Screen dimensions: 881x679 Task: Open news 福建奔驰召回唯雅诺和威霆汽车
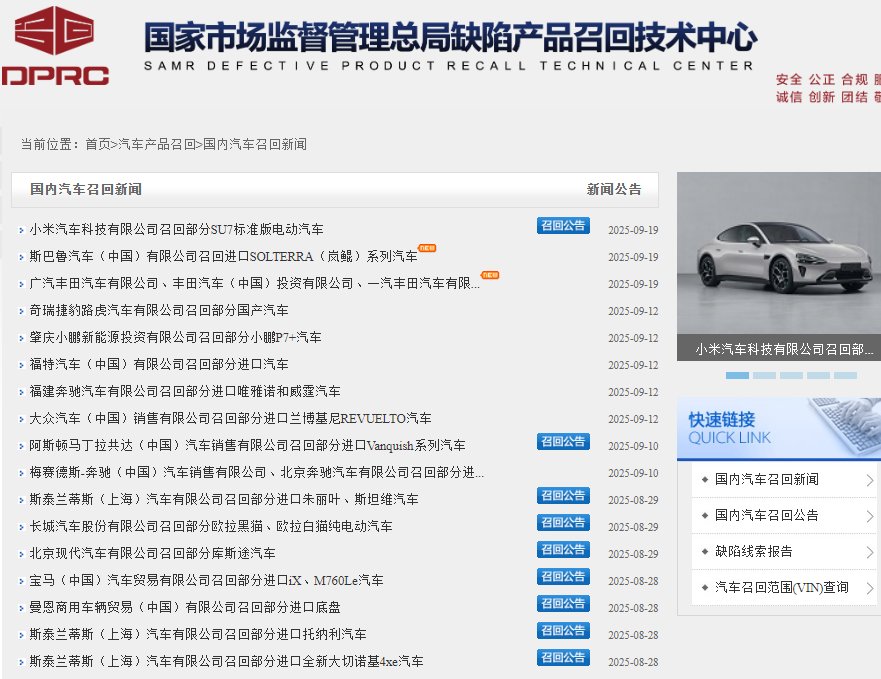185,391
